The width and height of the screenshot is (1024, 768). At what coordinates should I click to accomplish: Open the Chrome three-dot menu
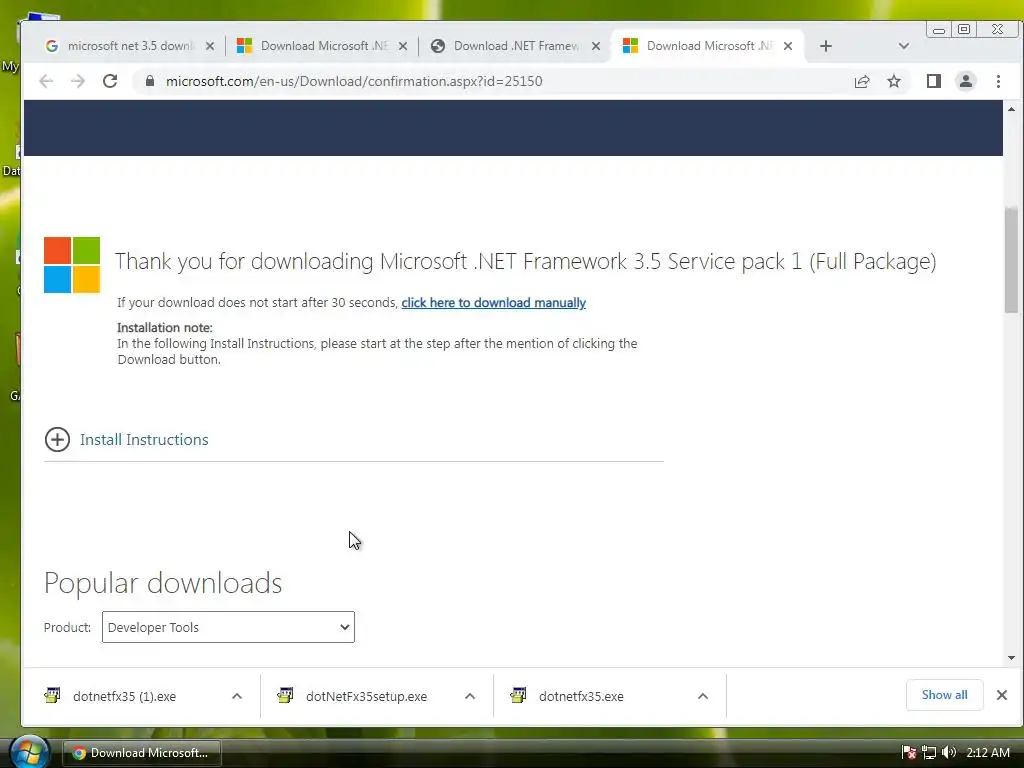[998, 81]
